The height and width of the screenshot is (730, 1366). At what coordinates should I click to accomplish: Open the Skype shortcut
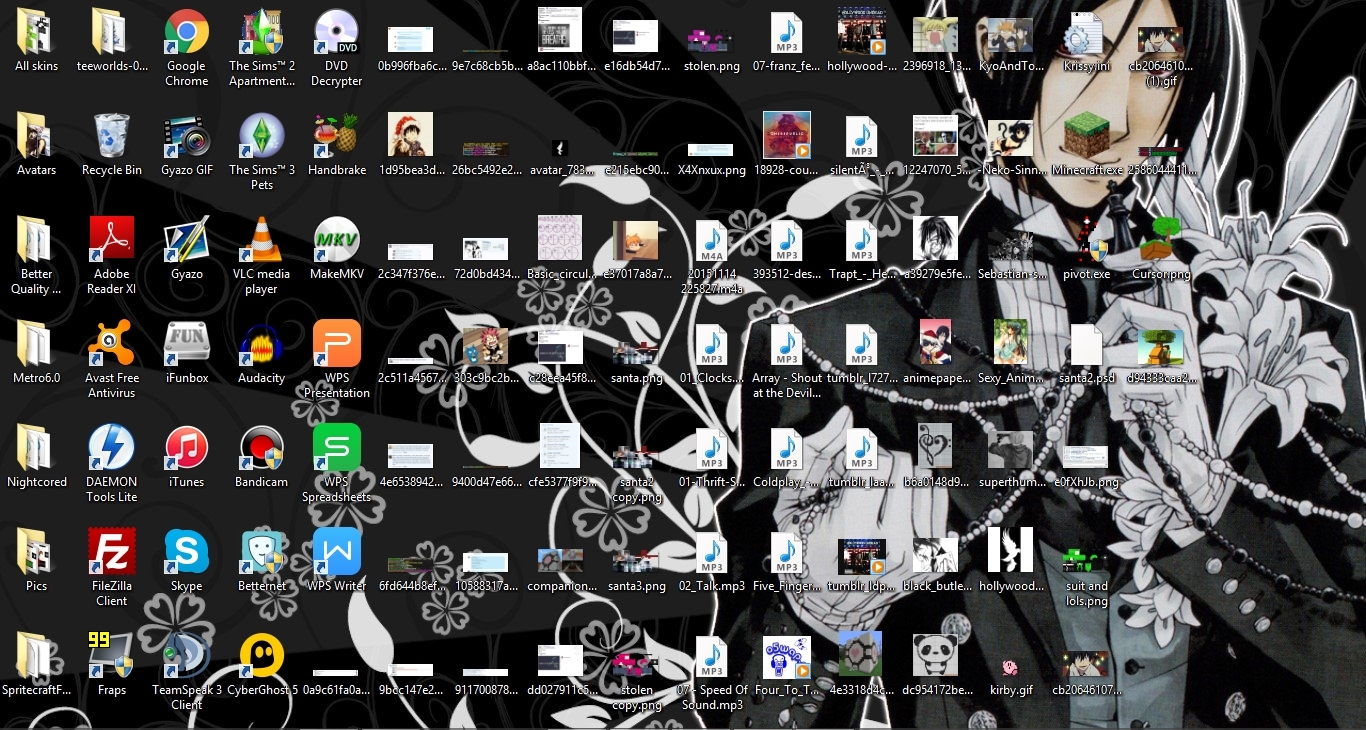(x=187, y=553)
